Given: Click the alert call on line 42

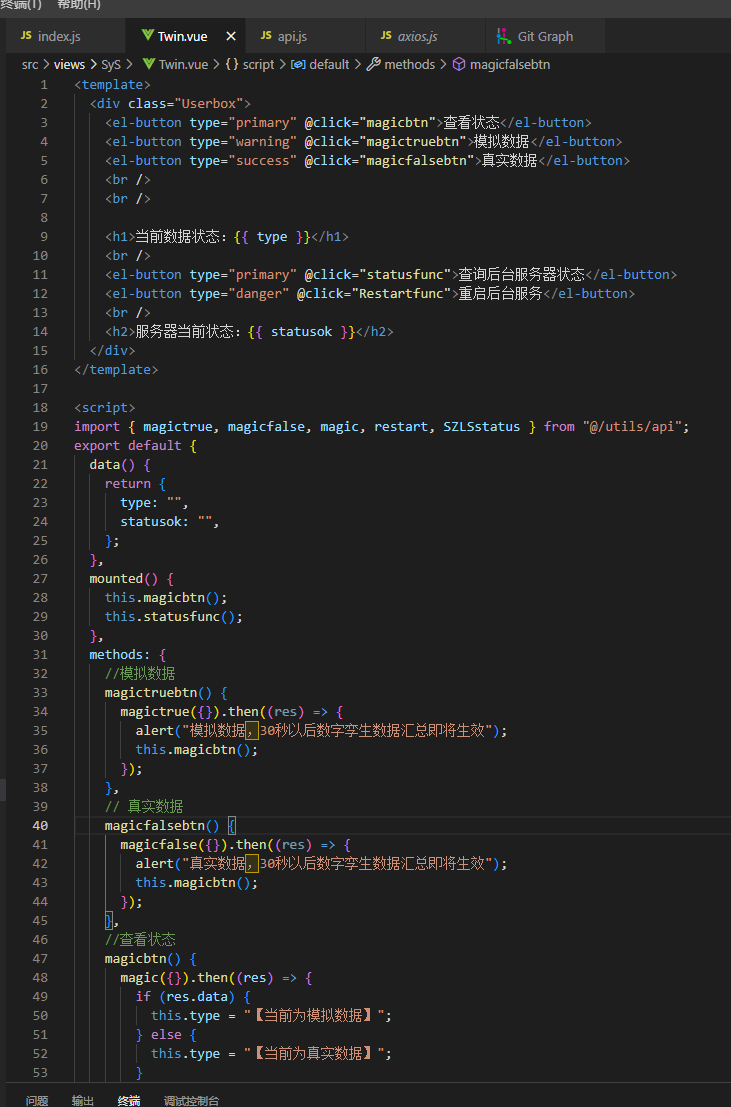Looking at the screenshot, I should (x=321, y=863).
